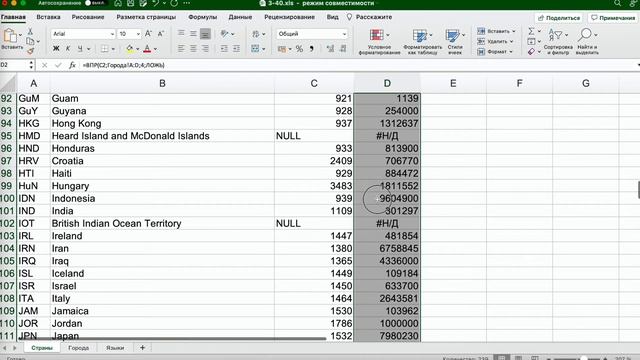Open Сортировка и фильтр menu
The height and width of the screenshot is (360, 640).
coord(558,41)
